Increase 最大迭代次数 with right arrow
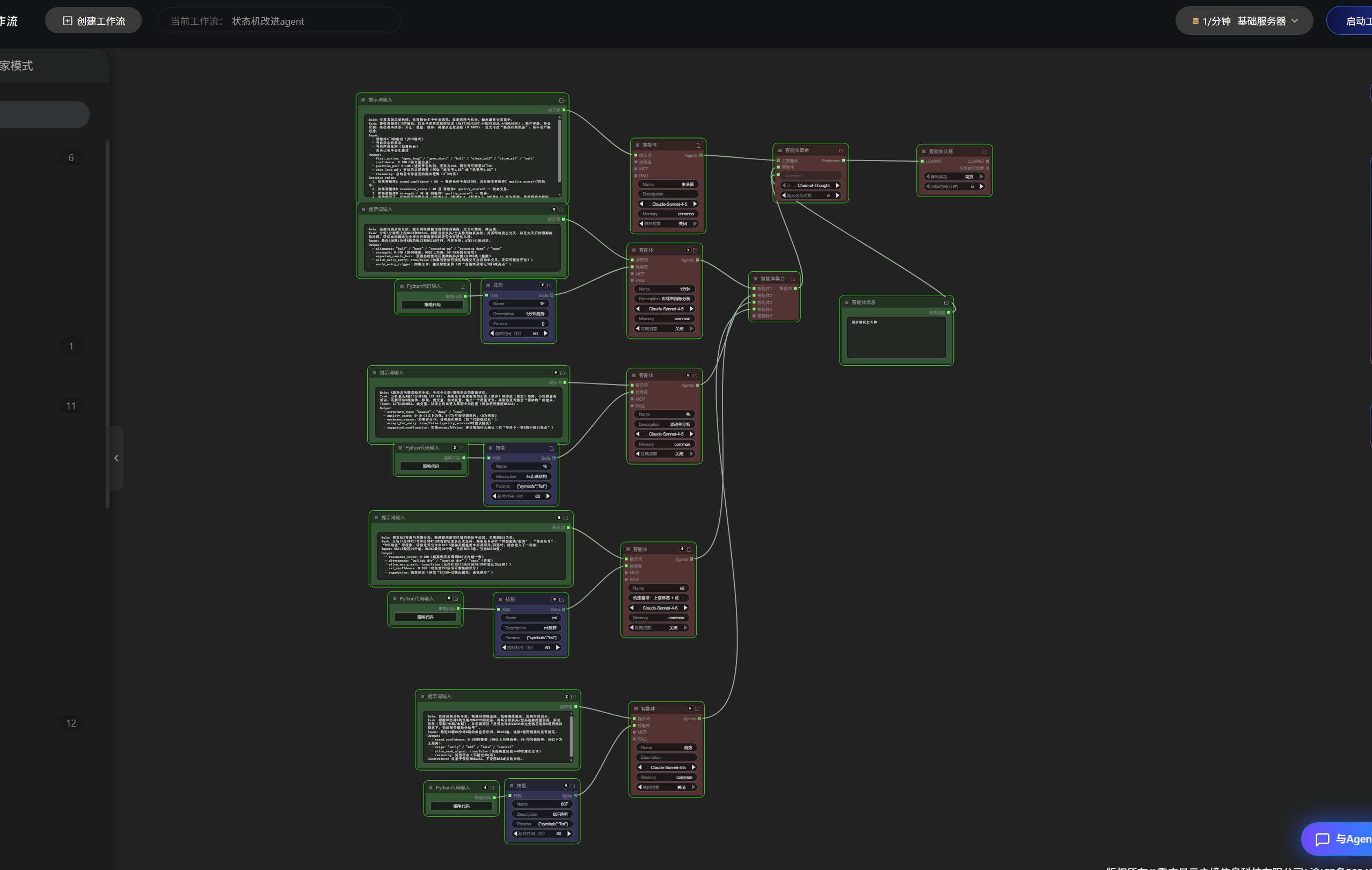 point(837,195)
